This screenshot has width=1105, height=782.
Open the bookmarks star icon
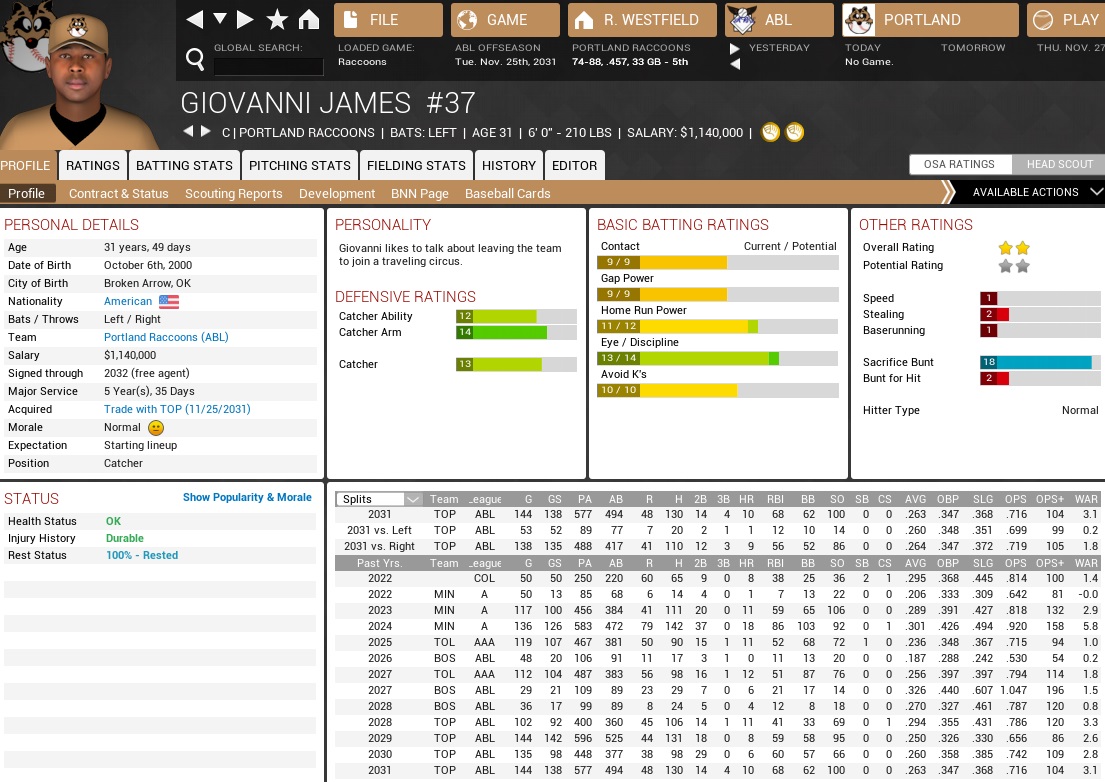[x=277, y=19]
